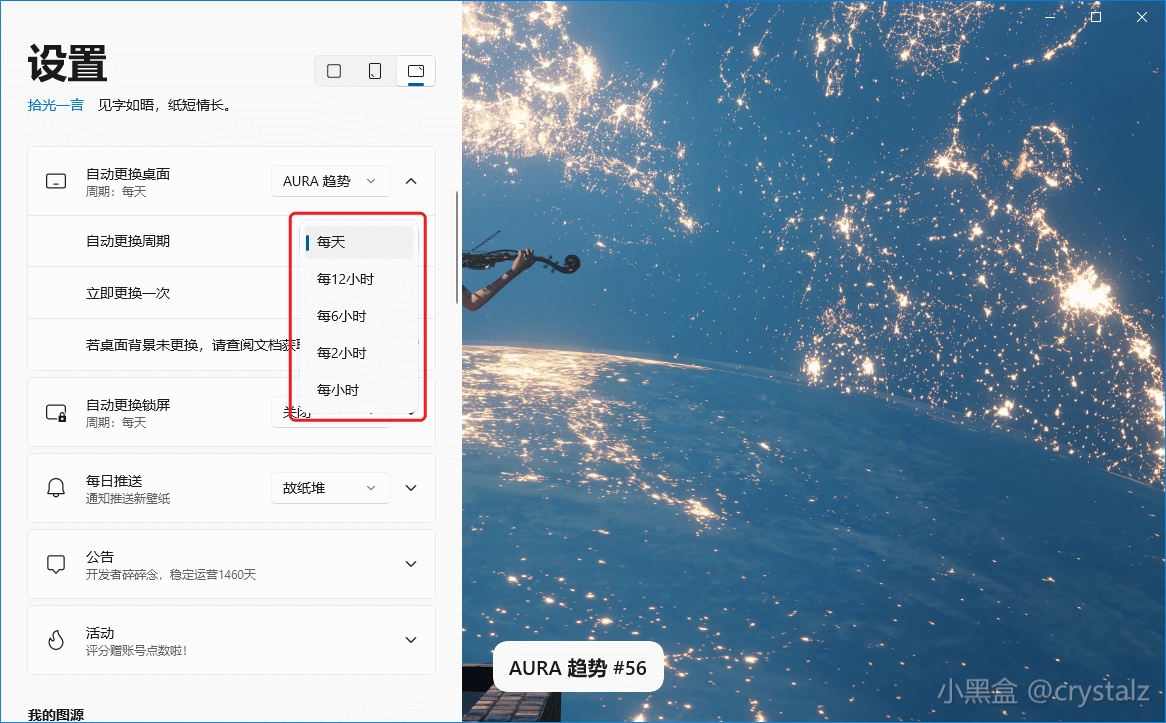Click the bell icon beside 每日推送
Viewport: 1166px width, 723px height.
click(x=56, y=488)
